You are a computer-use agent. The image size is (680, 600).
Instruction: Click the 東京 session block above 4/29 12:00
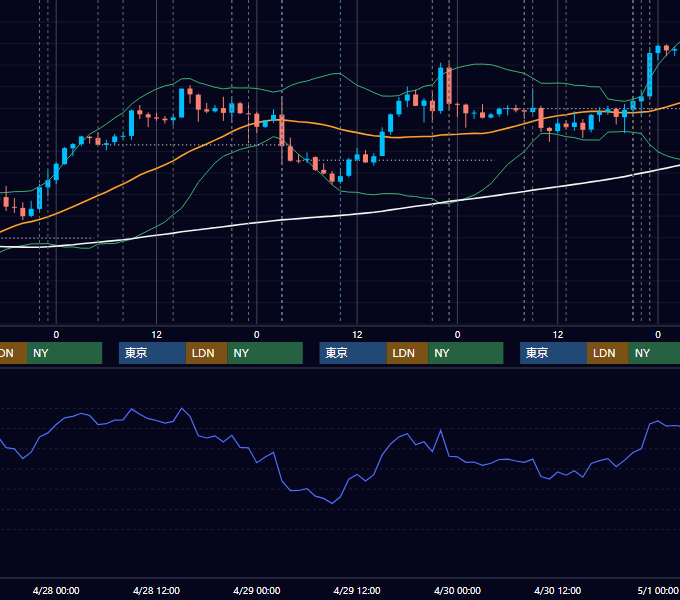pos(353,353)
